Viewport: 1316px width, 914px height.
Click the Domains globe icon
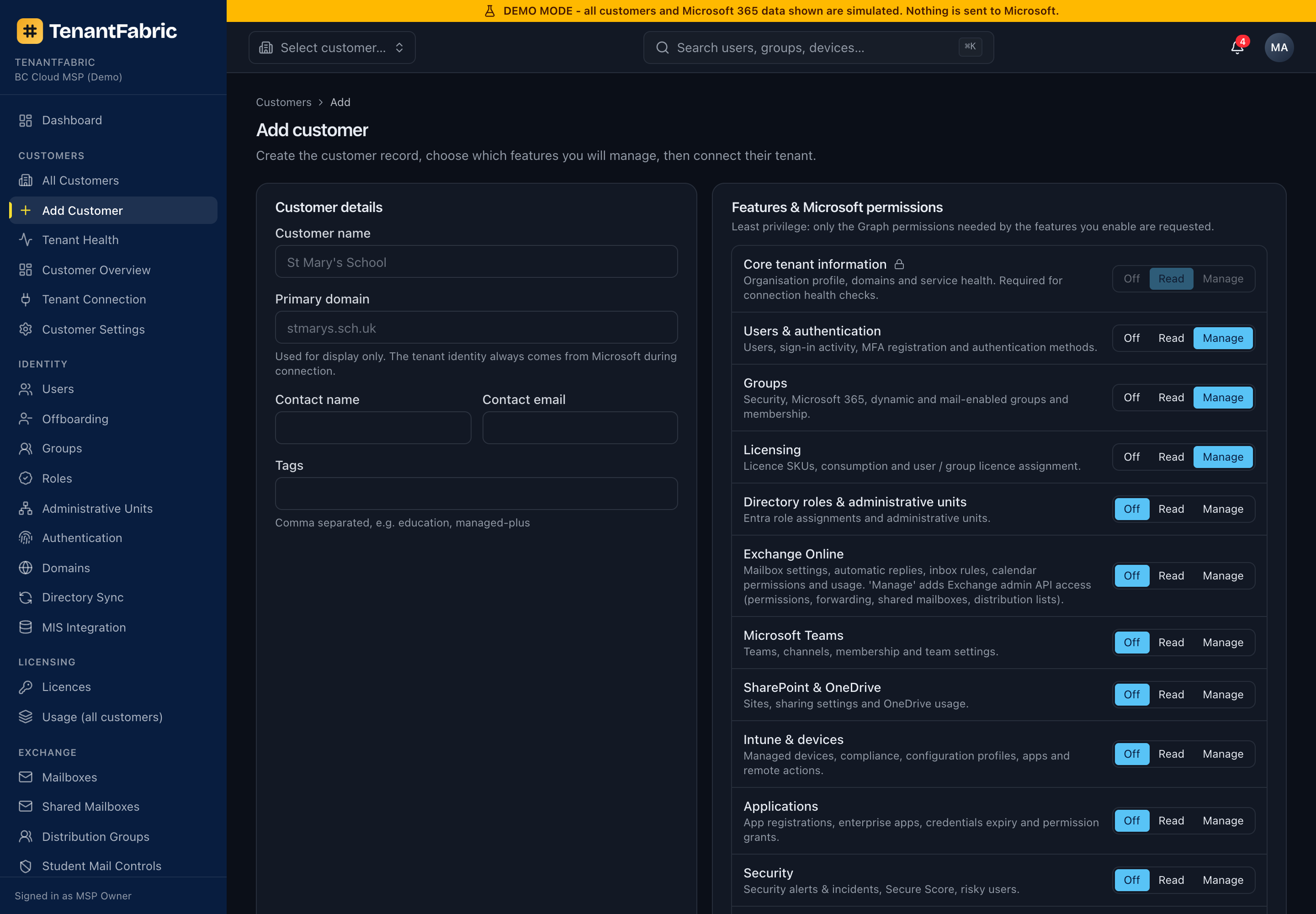[x=26, y=568]
